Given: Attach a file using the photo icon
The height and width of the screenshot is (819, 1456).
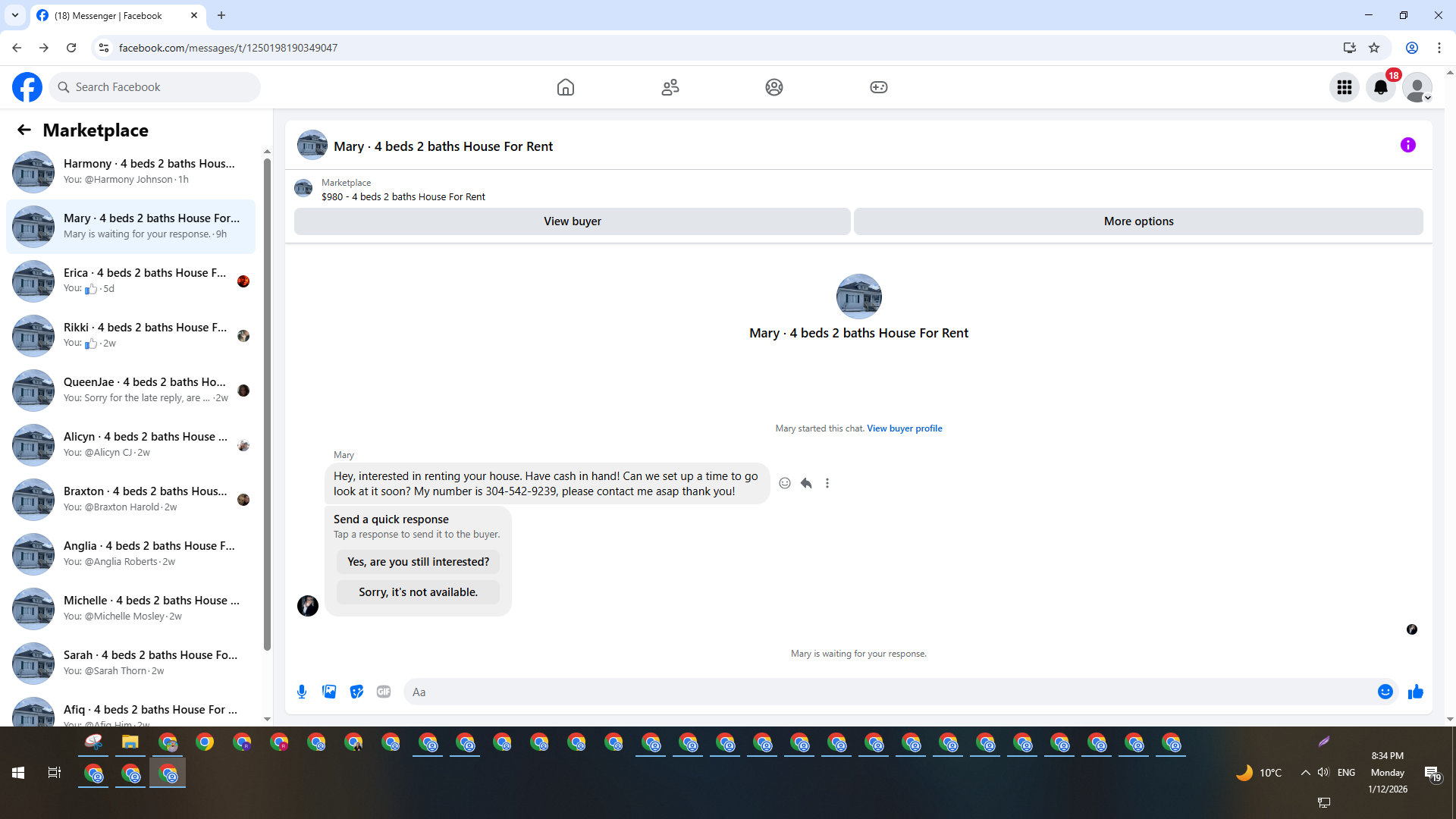Looking at the screenshot, I should coord(329,692).
